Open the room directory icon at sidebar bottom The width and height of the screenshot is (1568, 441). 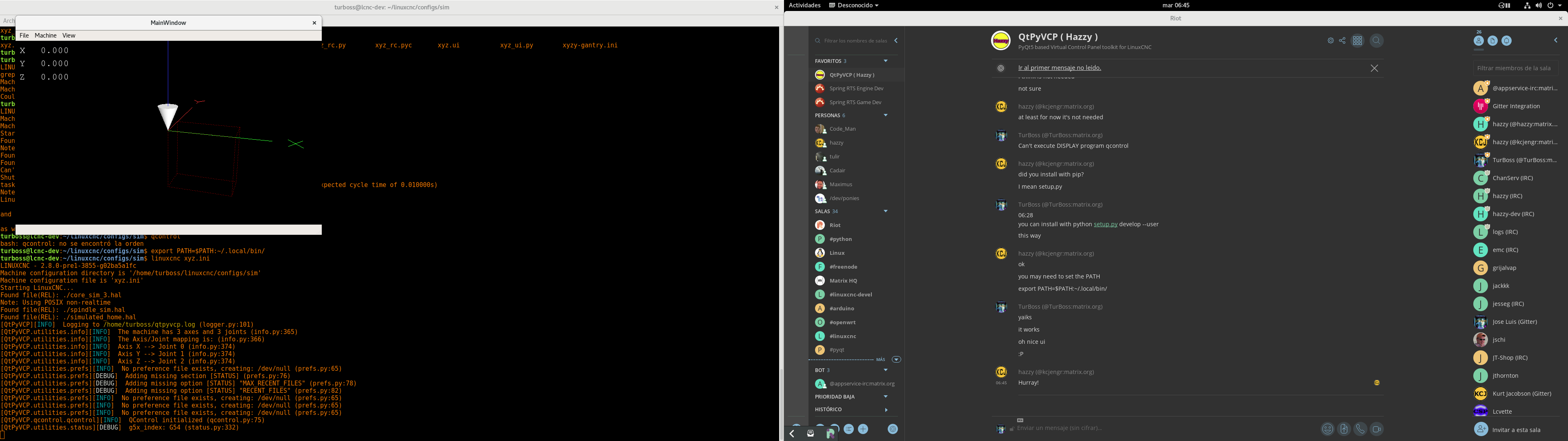[849, 429]
